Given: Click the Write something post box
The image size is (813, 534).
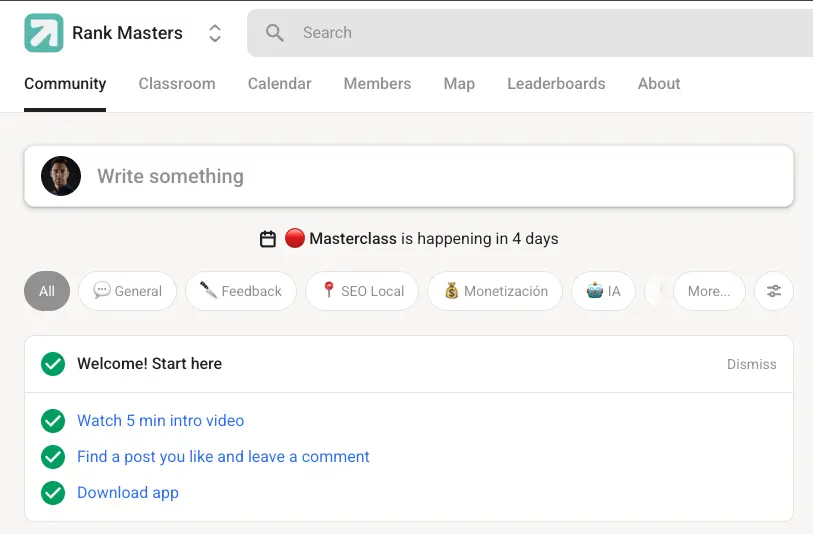Looking at the screenshot, I should point(409,176).
